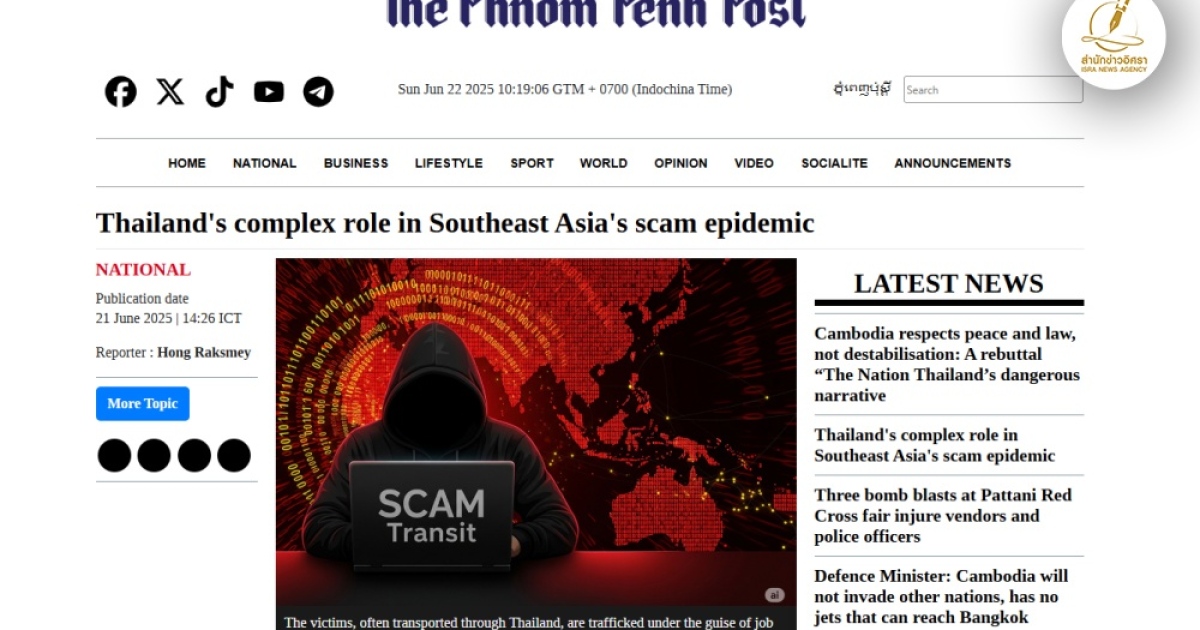Switch to the Khmer language link
1200x630 pixels.
(x=861, y=89)
